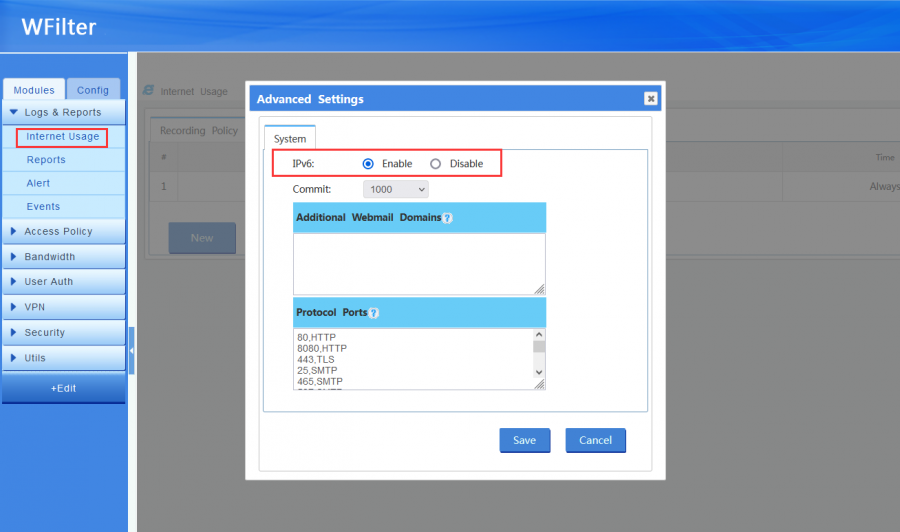Click the '443,TLS' port entry
Viewport: 900px width, 532px height.
pyautogui.click(x=316, y=359)
